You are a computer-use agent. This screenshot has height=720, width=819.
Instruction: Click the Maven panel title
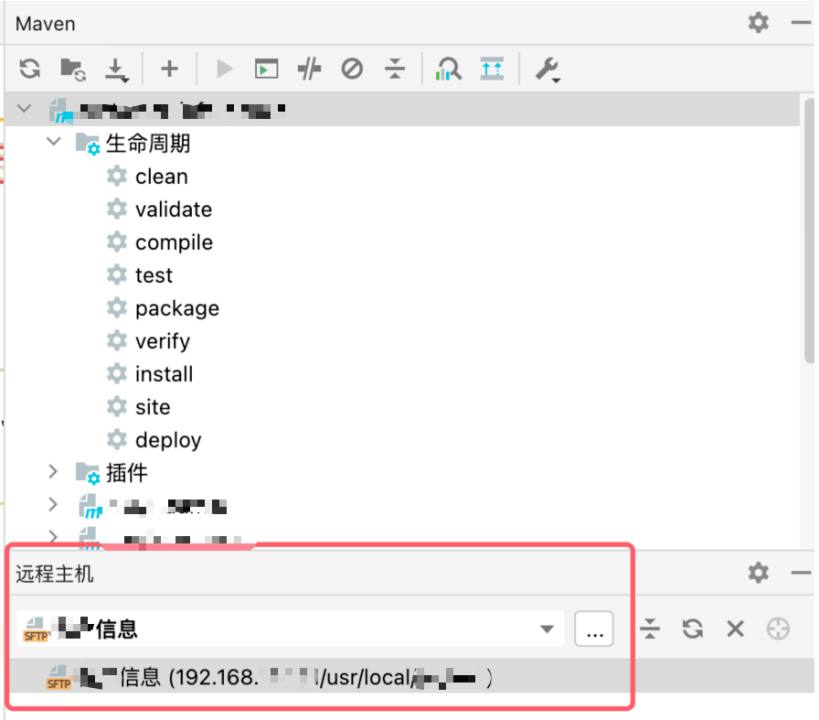point(45,24)
